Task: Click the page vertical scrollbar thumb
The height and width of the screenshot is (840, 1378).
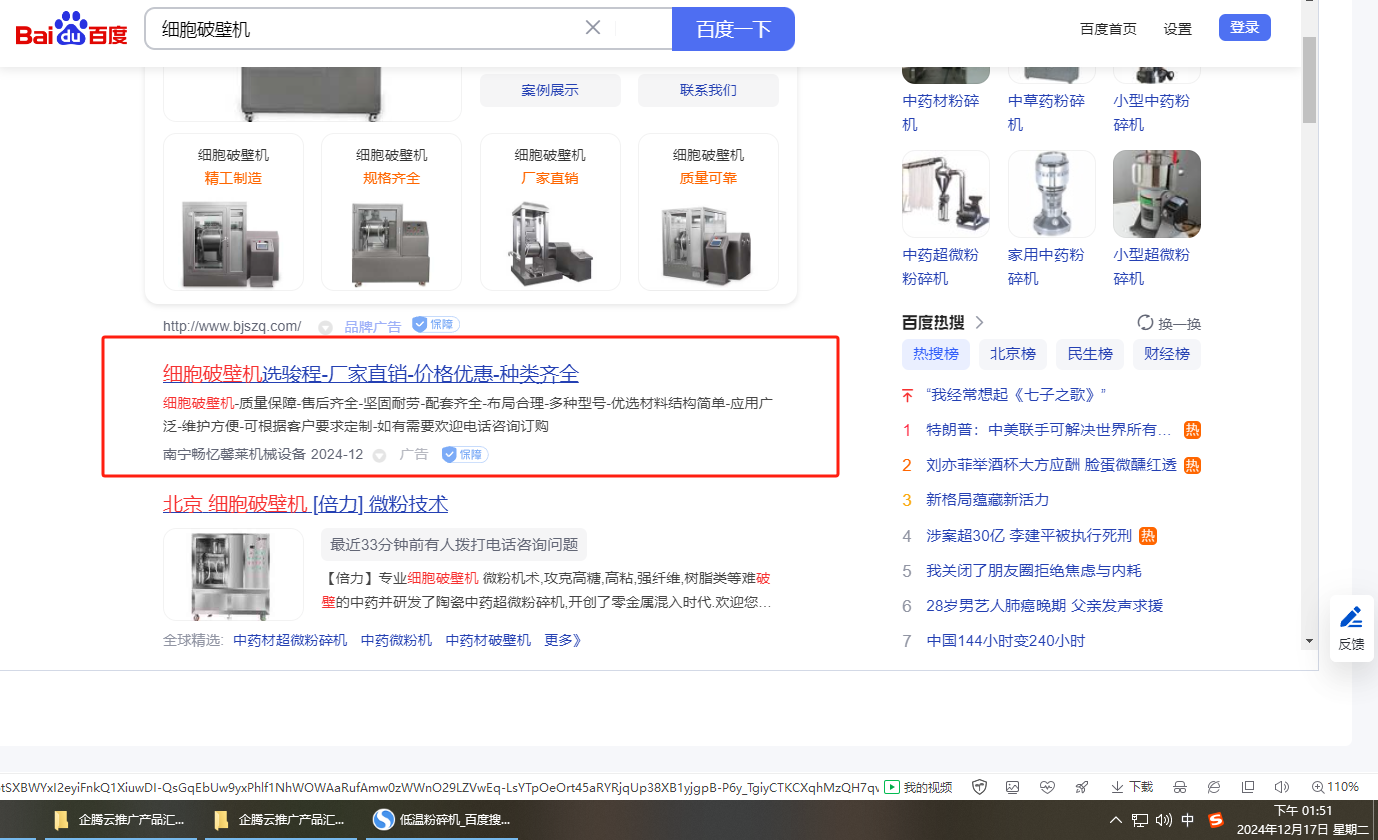Action: [x=1309, y=79]
